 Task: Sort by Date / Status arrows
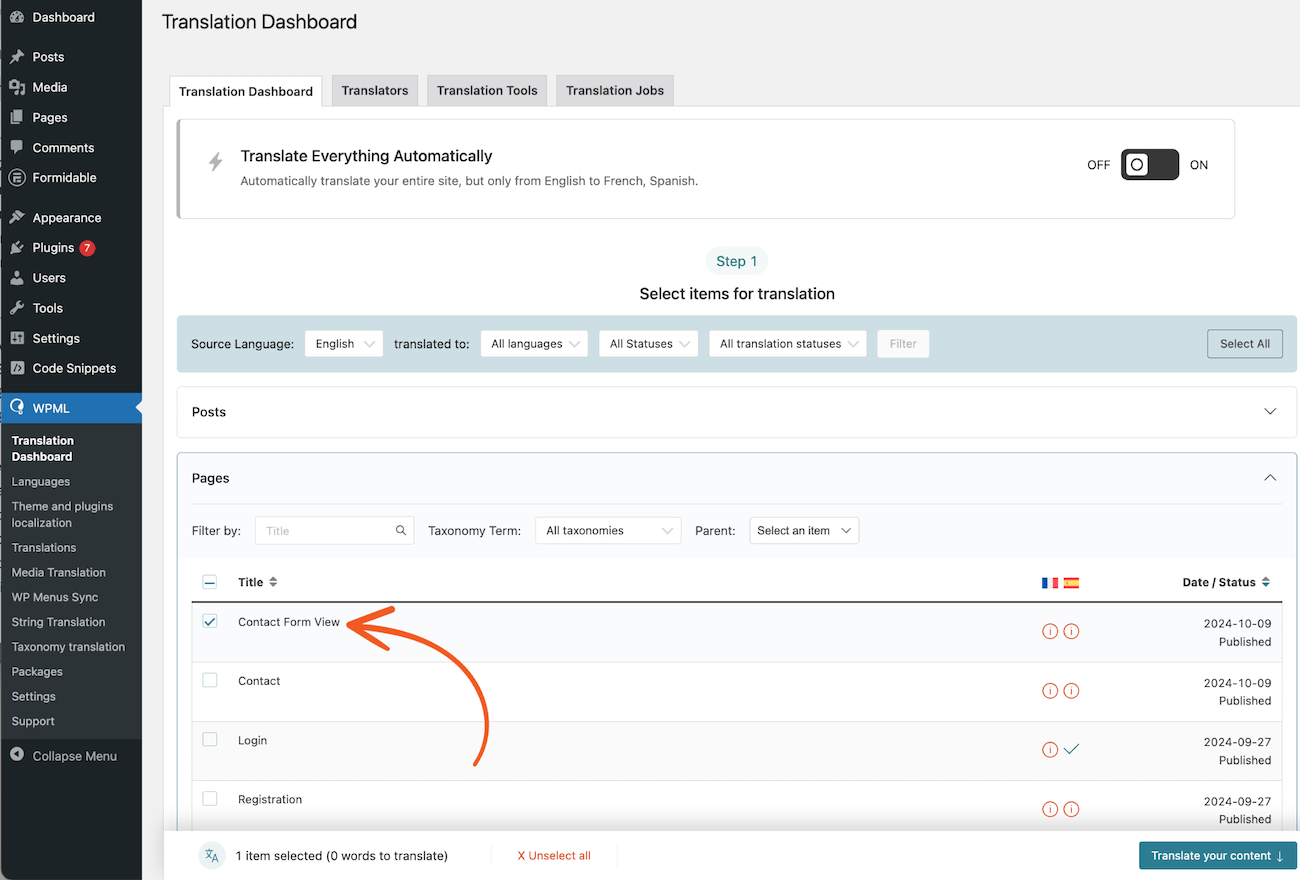pyautogui.click(x=1265, y=582)
